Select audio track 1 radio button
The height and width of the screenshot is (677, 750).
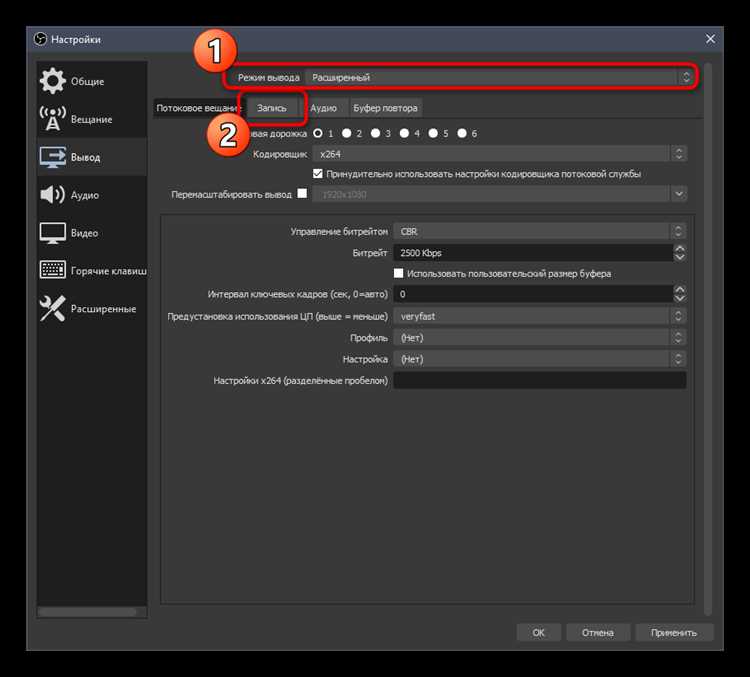pyautogui.click(x=318, y=133)
